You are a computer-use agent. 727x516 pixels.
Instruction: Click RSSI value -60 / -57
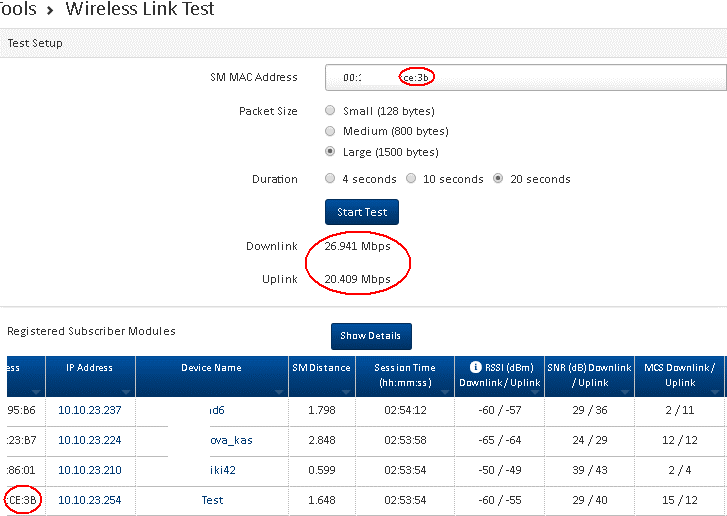click(500, 410)
